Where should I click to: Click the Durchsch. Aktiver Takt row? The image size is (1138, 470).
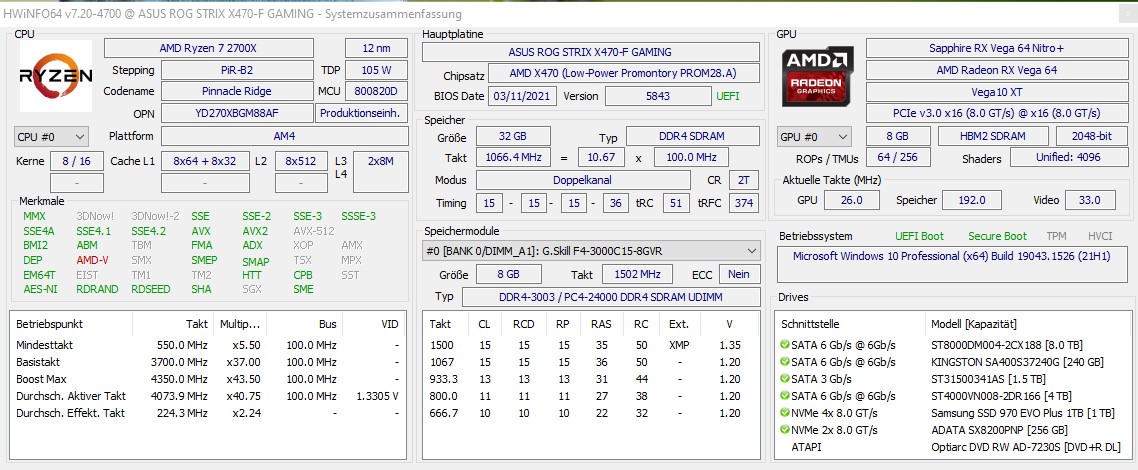pos(208,396)
